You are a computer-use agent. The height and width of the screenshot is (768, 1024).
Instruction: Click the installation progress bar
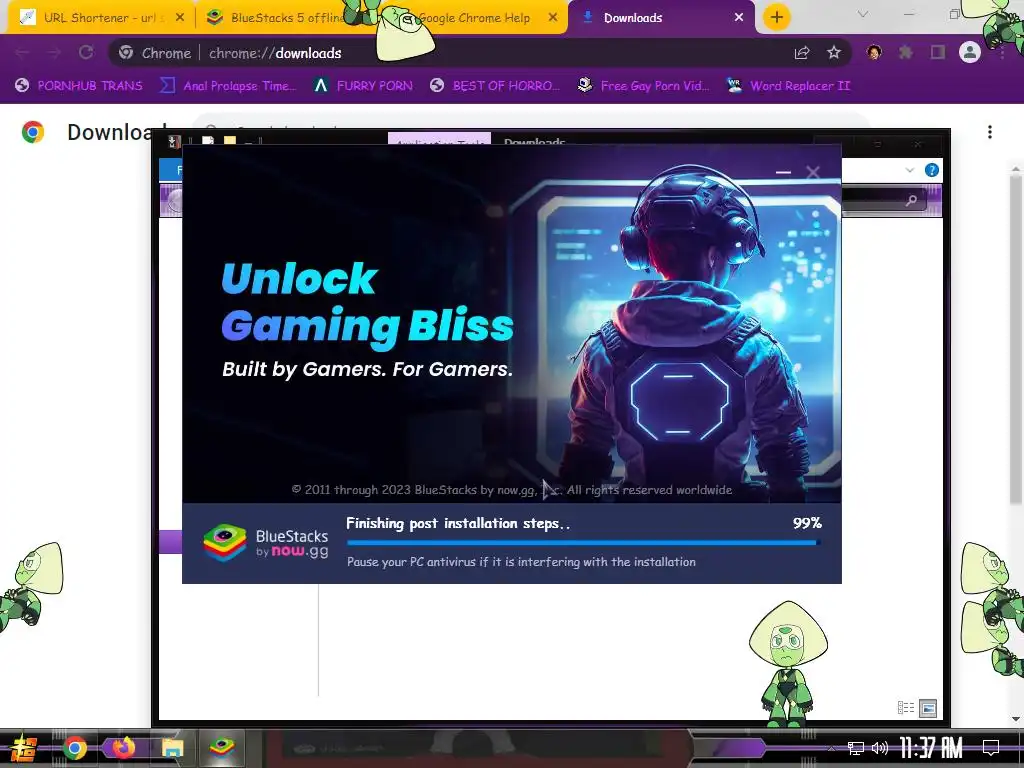583,542
